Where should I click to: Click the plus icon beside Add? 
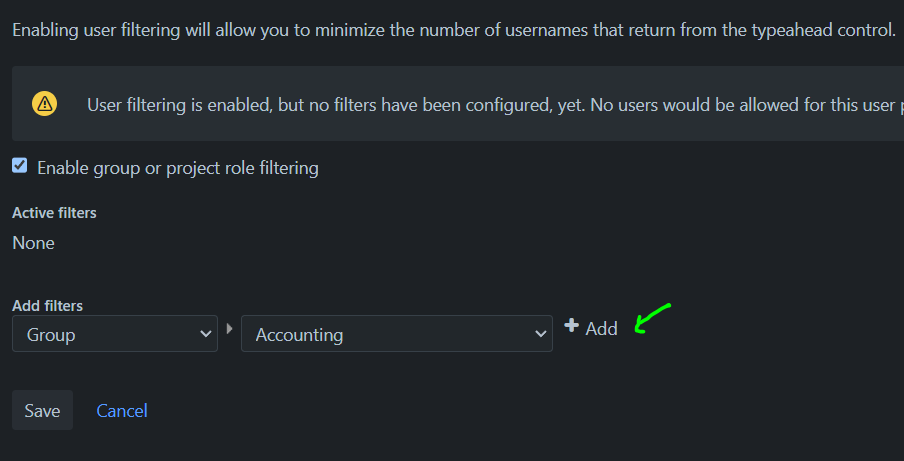coord(571,326)
